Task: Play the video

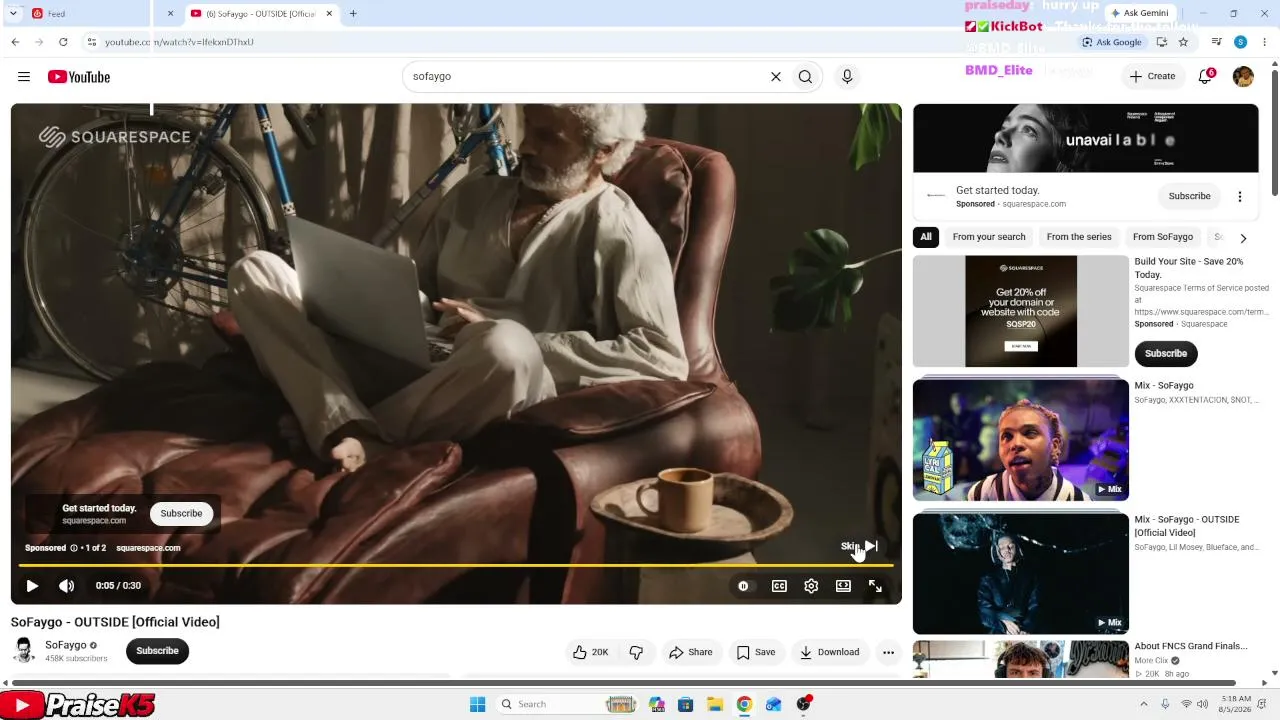Action: tap(32, 586)
